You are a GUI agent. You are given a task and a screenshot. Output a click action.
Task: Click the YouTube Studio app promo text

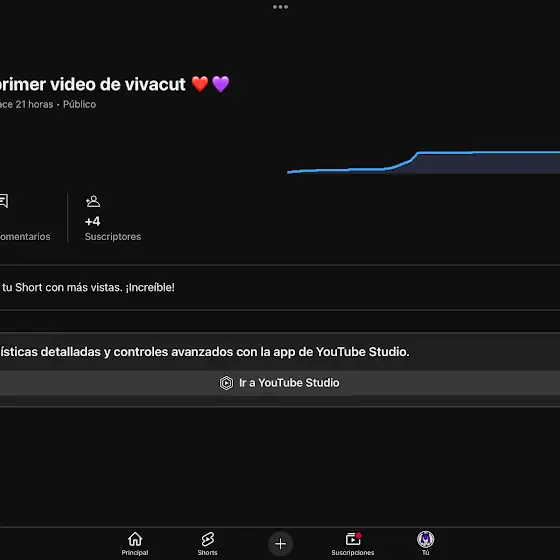pyautogui.click(x=205, y=352)
